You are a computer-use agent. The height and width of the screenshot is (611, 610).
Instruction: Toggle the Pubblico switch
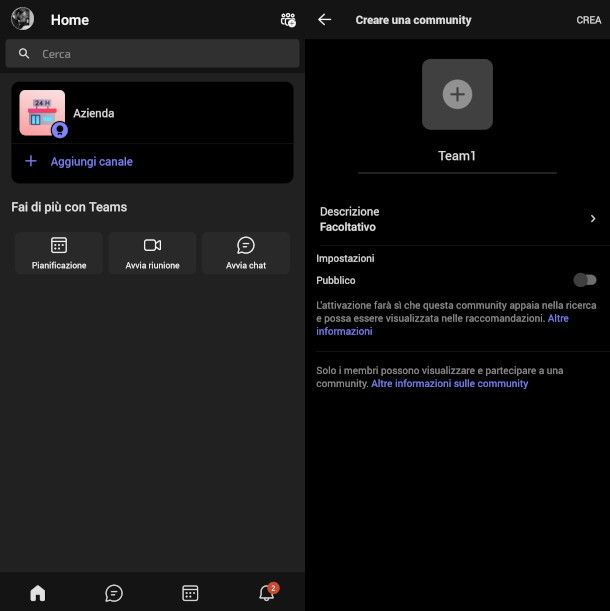[x=585, y=280]
